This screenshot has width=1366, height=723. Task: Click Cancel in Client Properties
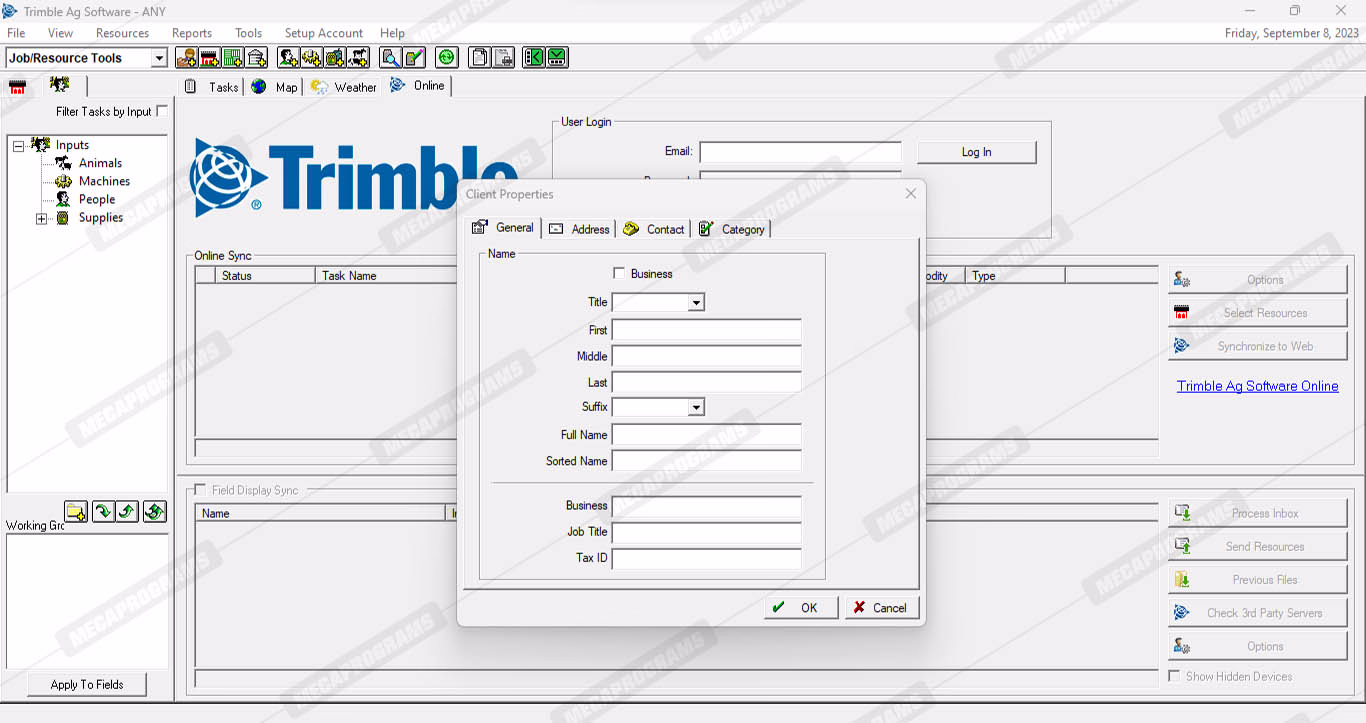(x=882, y=607)
